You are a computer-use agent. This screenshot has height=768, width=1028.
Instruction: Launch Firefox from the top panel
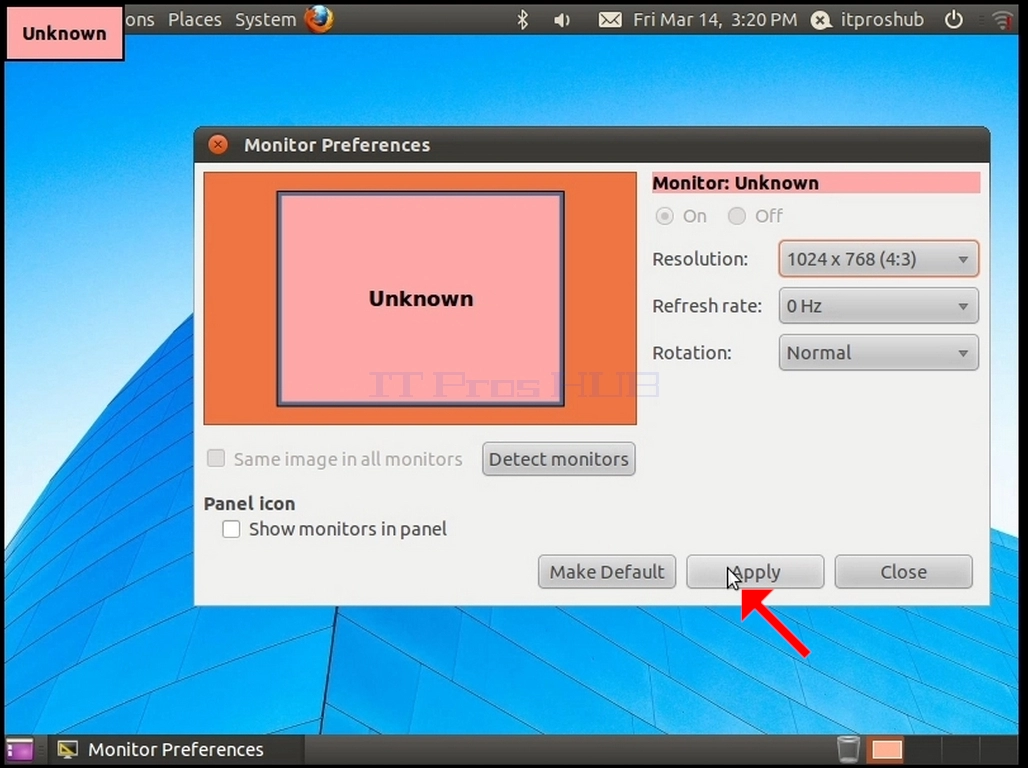(319, 19)
